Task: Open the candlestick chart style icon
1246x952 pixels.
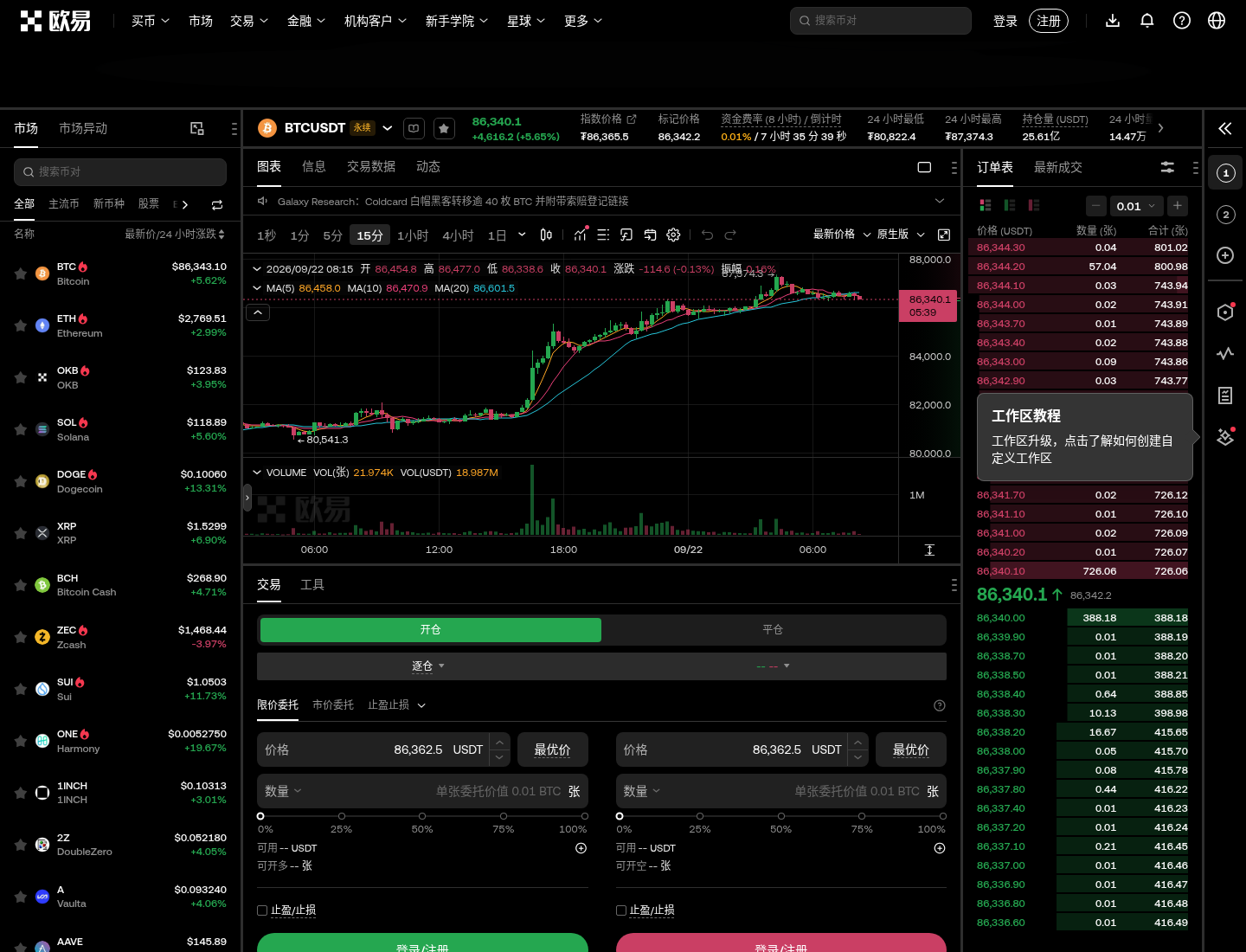Action: coord(546,235)
